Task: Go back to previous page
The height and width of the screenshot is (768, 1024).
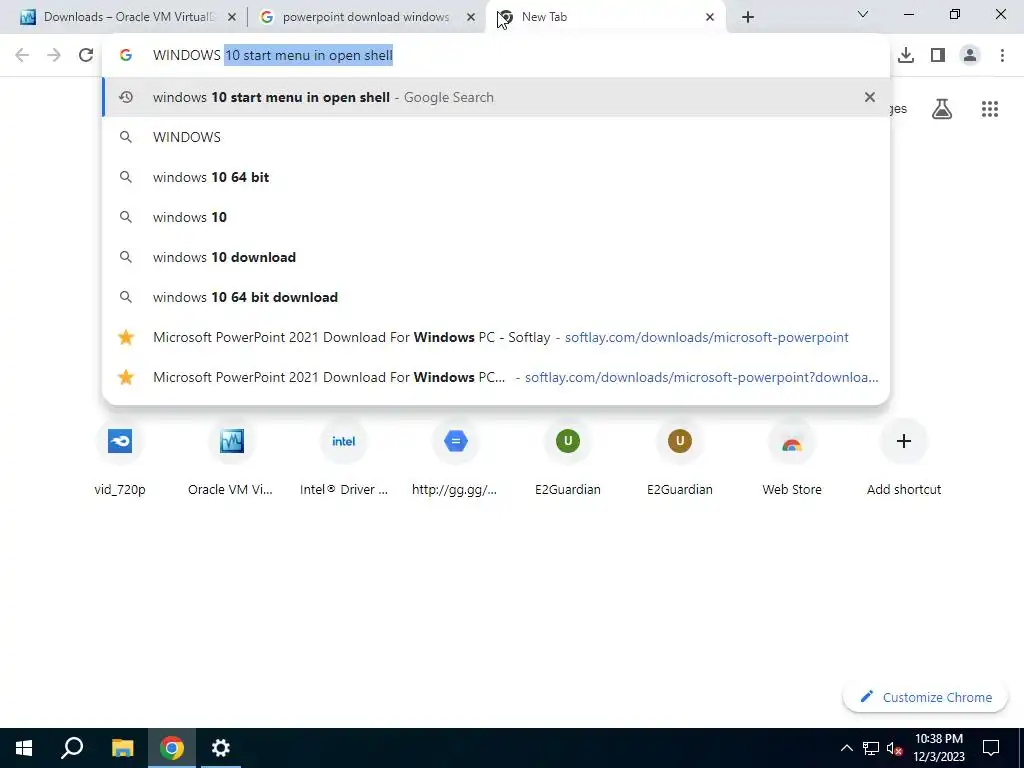Action: point(22,55)
